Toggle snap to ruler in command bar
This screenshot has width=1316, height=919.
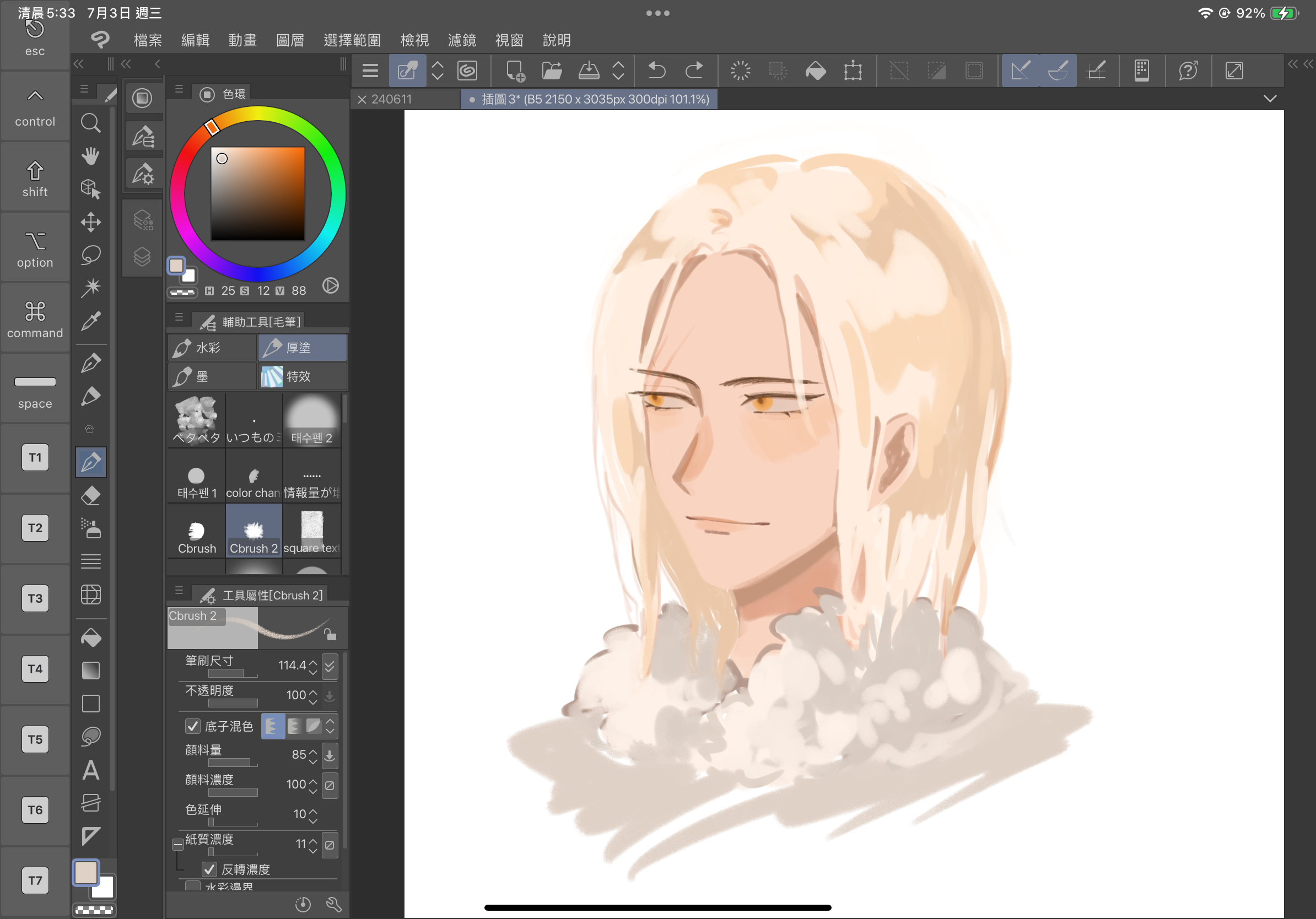tap(1020, 71)
